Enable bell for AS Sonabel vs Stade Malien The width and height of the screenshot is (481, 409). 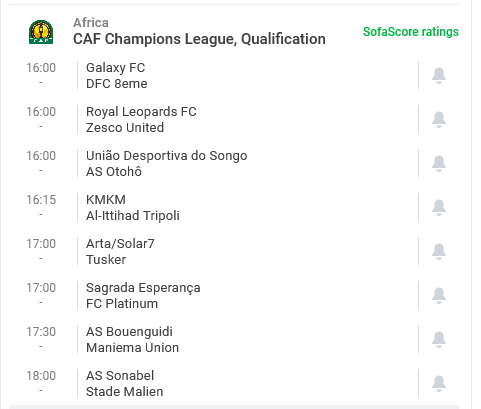pos(439,383)
